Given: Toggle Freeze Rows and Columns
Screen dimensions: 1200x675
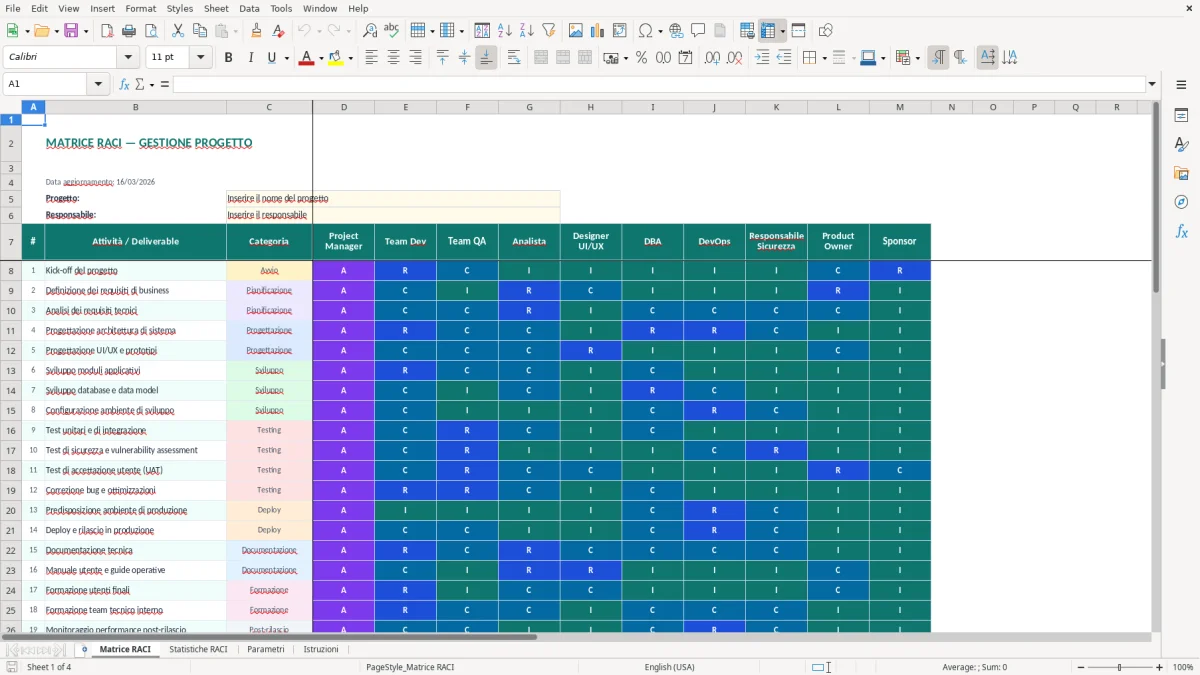Looking at the screenshot, I should [768, 31].
